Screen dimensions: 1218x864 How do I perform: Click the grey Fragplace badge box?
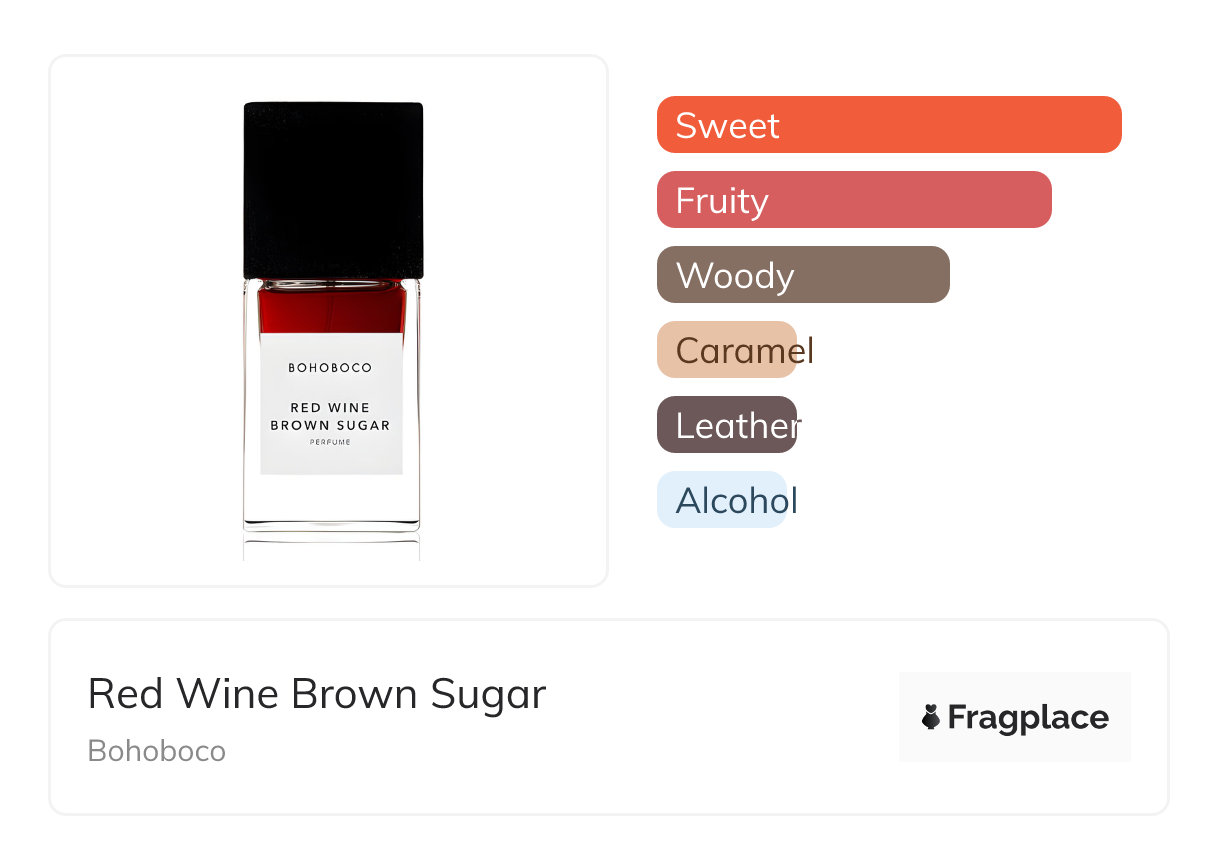pyautogui.click(x=1015, y=717)
